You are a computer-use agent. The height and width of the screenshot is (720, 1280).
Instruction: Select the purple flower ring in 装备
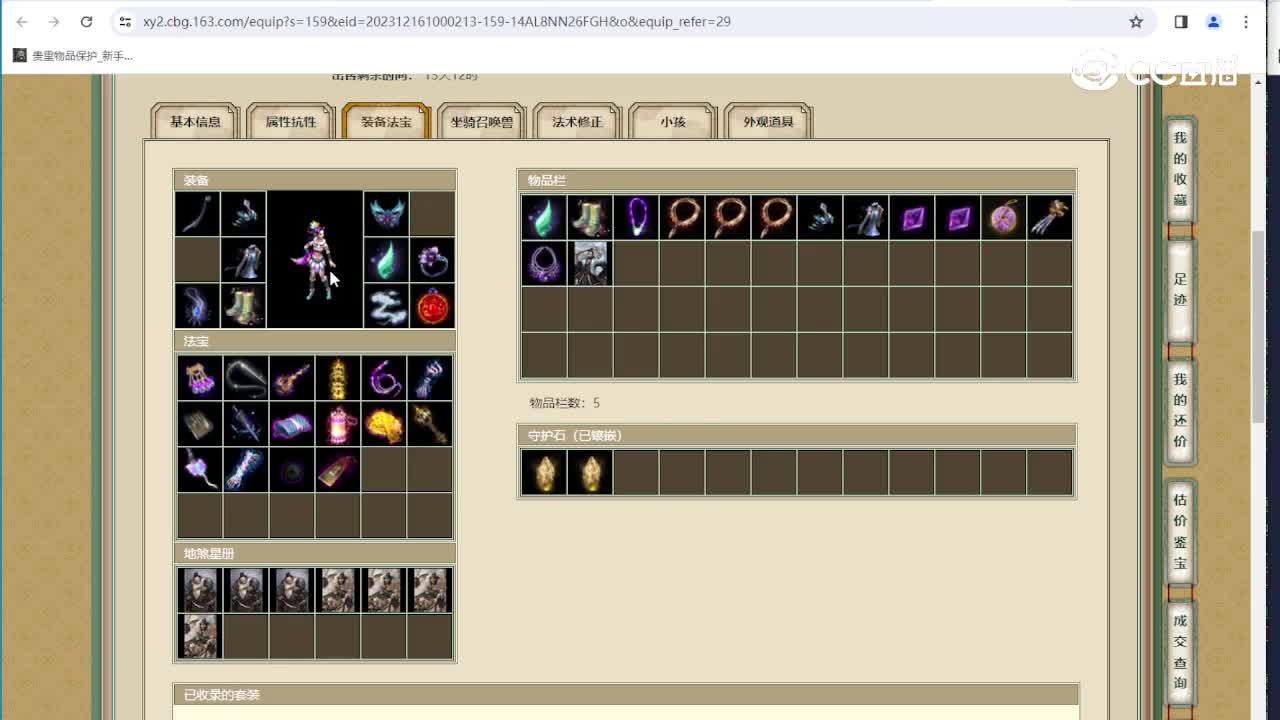click(432, 260)
